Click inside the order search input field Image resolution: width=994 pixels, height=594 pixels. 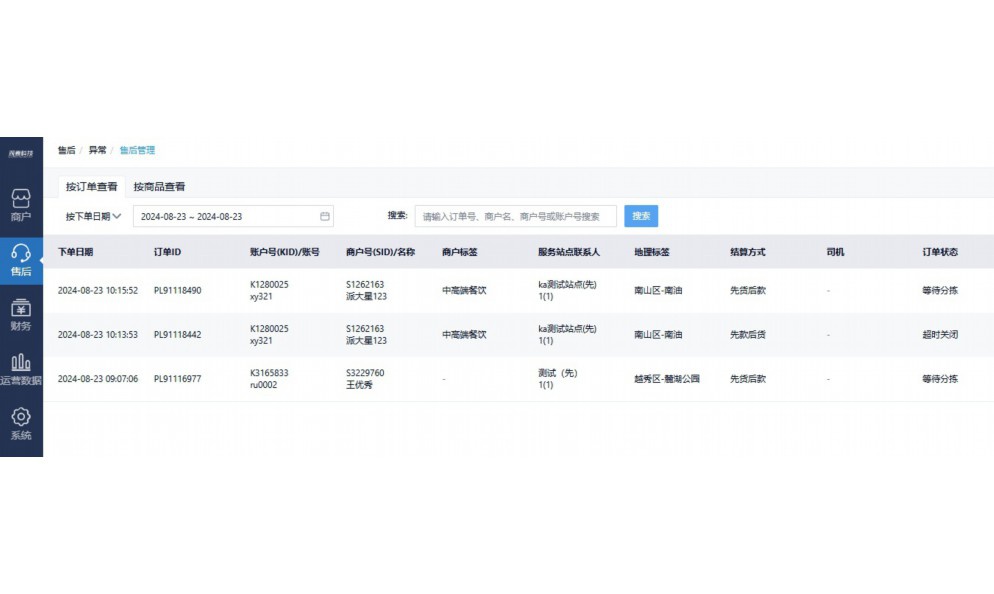516,216
